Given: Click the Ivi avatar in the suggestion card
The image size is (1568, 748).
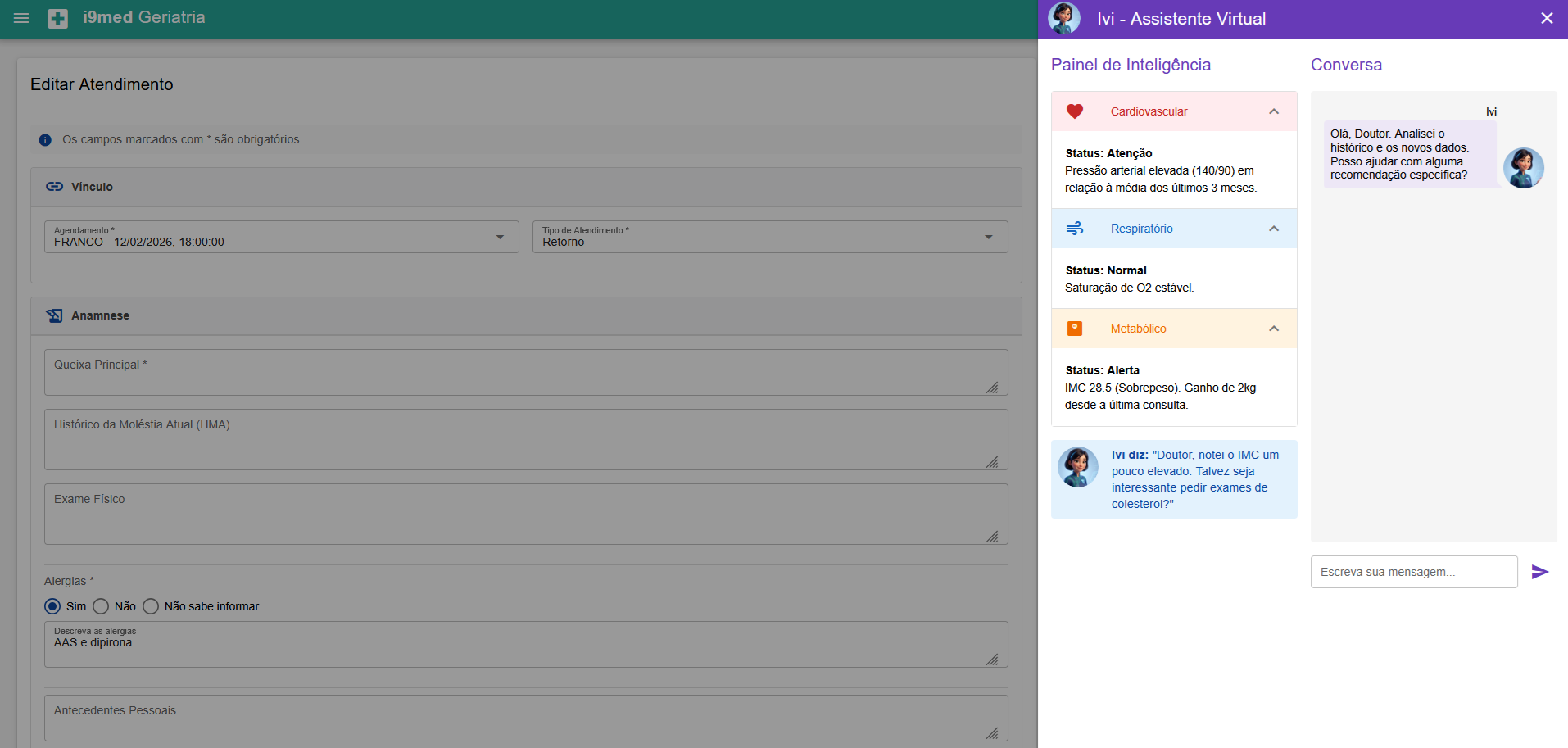Looking at the screenshot, I should (x=1078, y=467).
